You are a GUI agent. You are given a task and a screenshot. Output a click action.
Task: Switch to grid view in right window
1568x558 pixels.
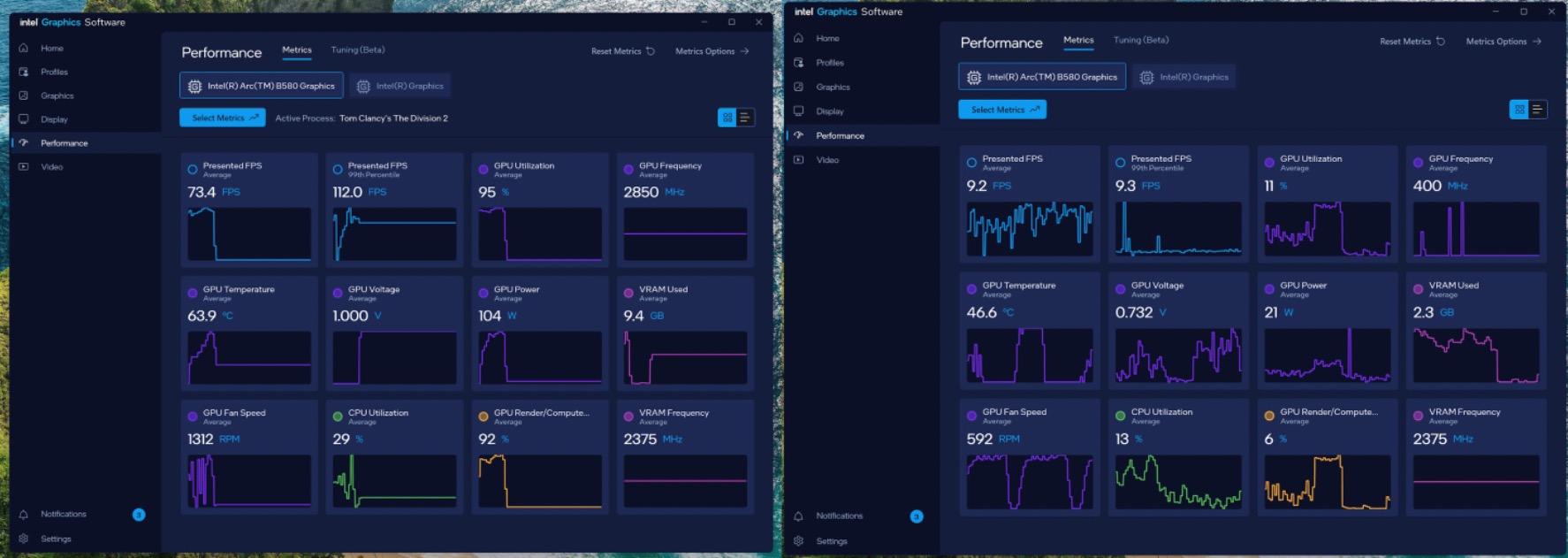[1519, 110]
